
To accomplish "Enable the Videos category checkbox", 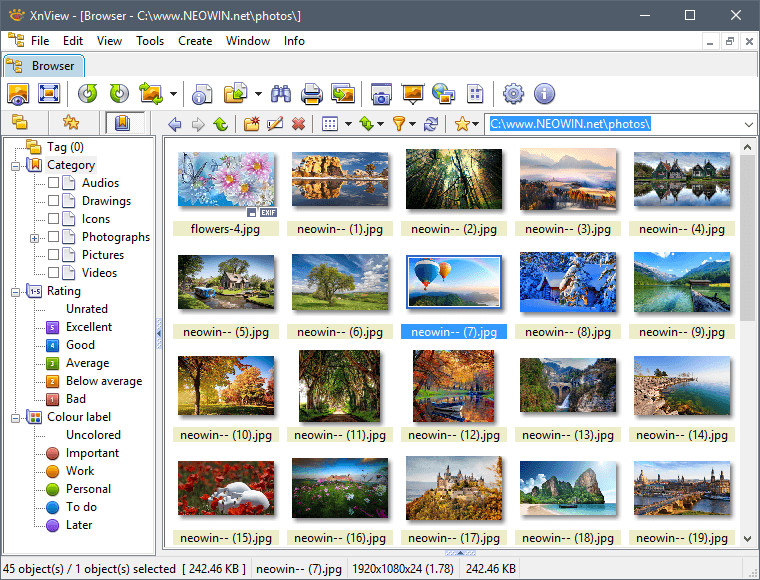I will (54, 273).
